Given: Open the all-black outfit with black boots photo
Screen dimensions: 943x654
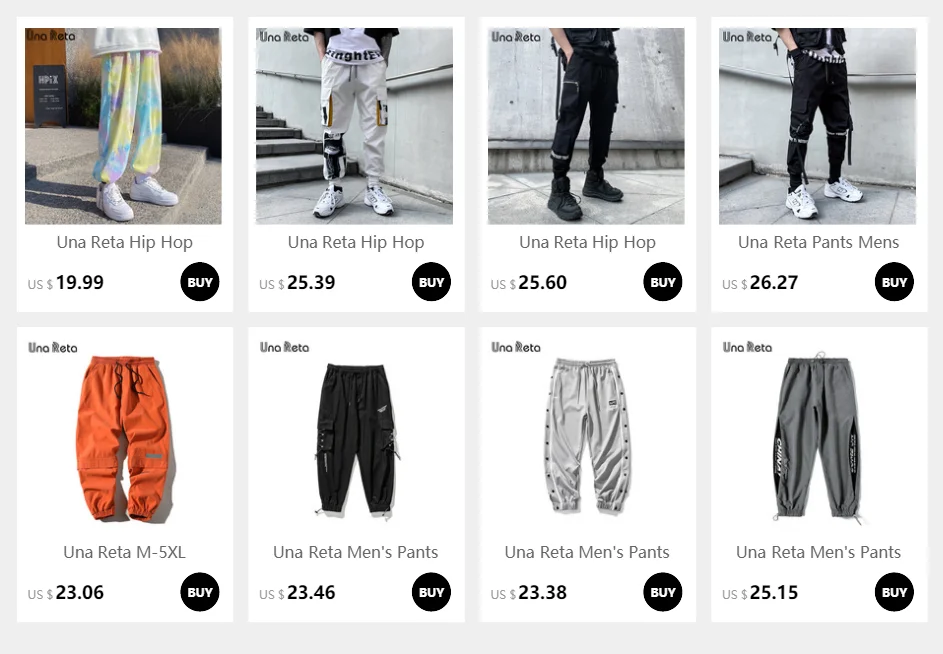Looking at the screenshot, I should tap(586, 126).
